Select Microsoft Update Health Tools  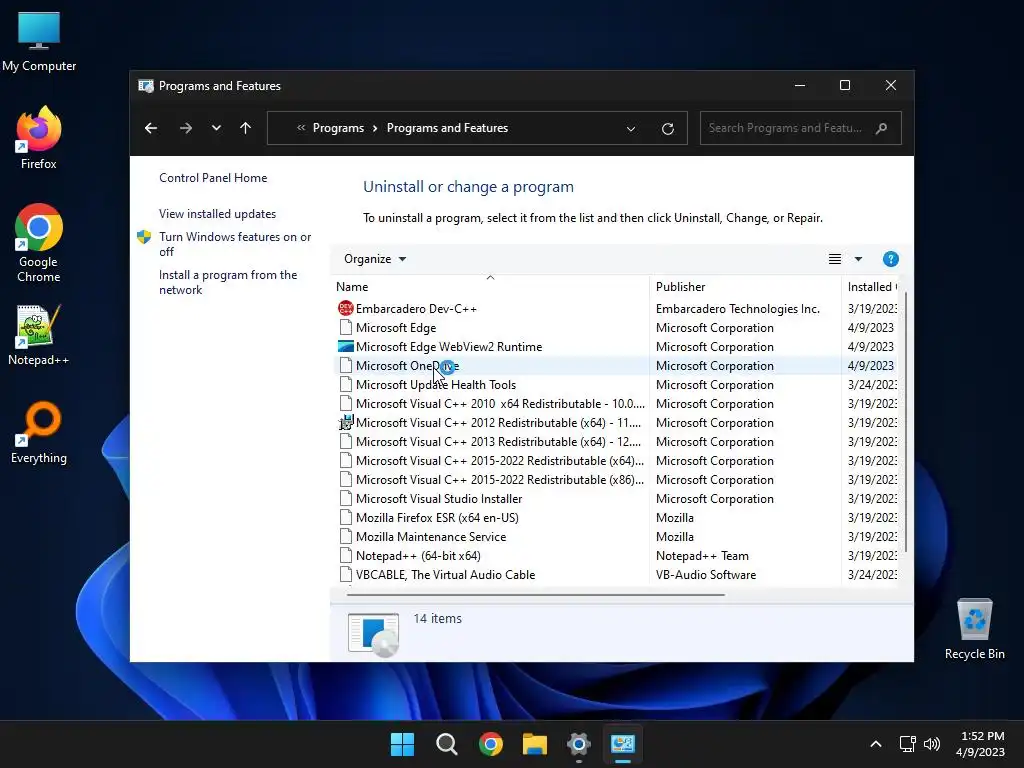point(436,385)
